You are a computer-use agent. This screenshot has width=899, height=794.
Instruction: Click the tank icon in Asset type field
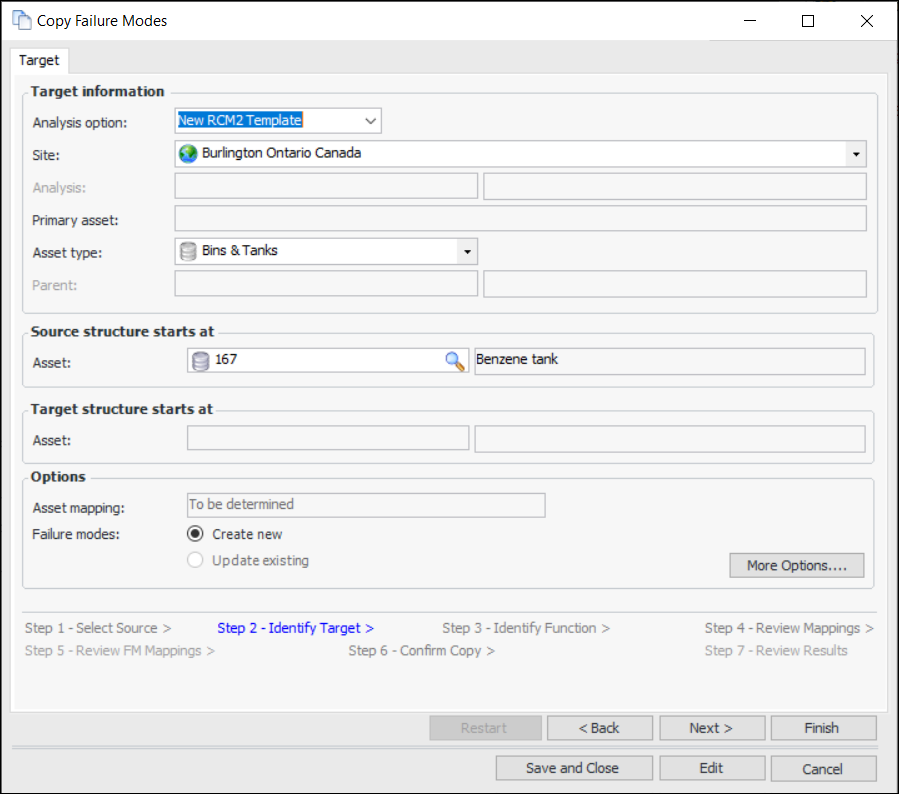(x=188, y=251)
